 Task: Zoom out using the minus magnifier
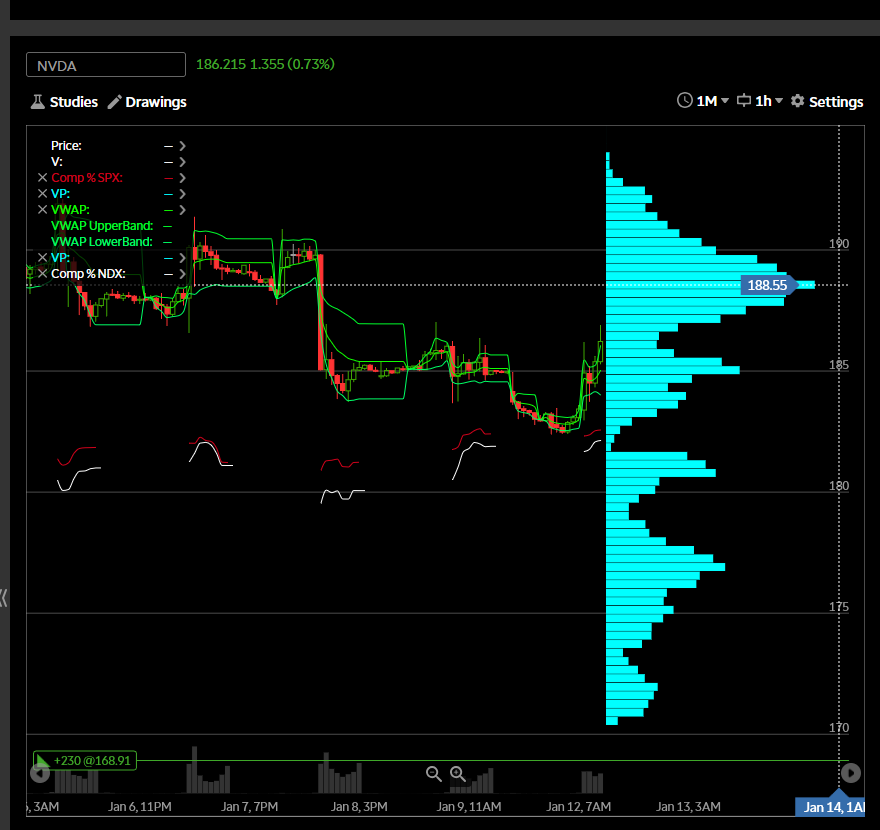(434, 773)
